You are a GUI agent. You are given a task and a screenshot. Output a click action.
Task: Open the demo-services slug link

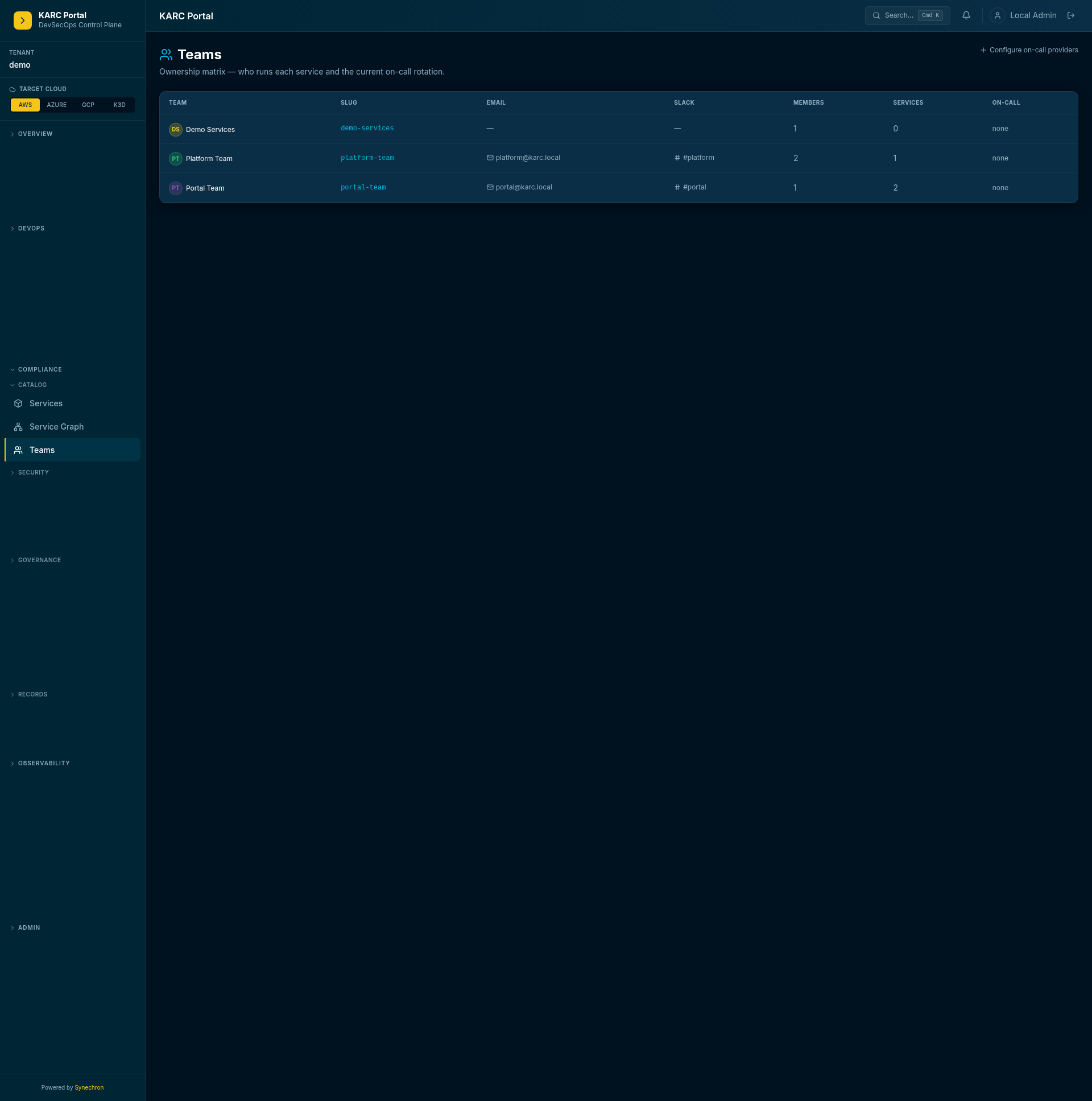(367, 128)
